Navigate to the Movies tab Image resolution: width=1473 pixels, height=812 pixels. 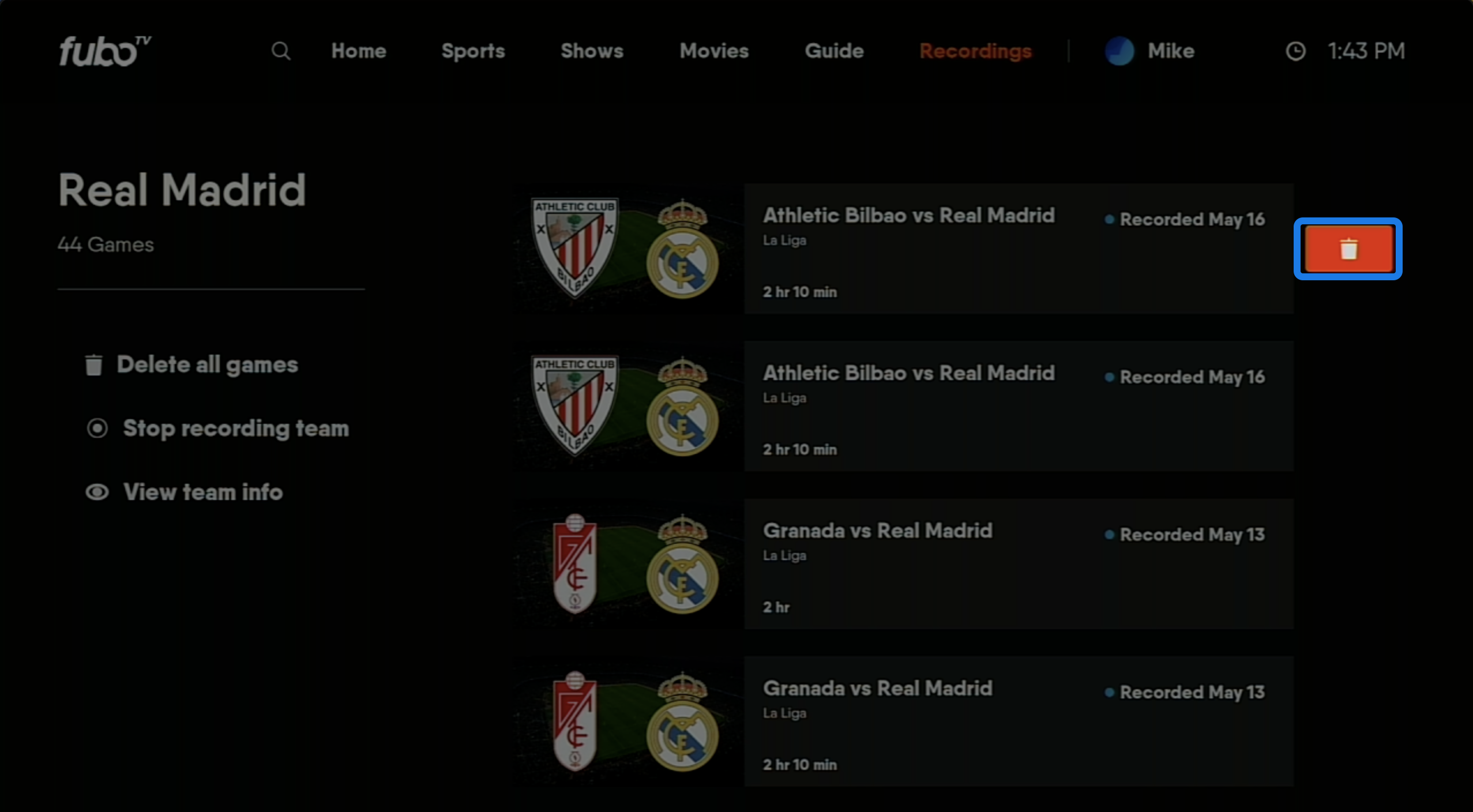pyautogui.click(x=713, y=51)
